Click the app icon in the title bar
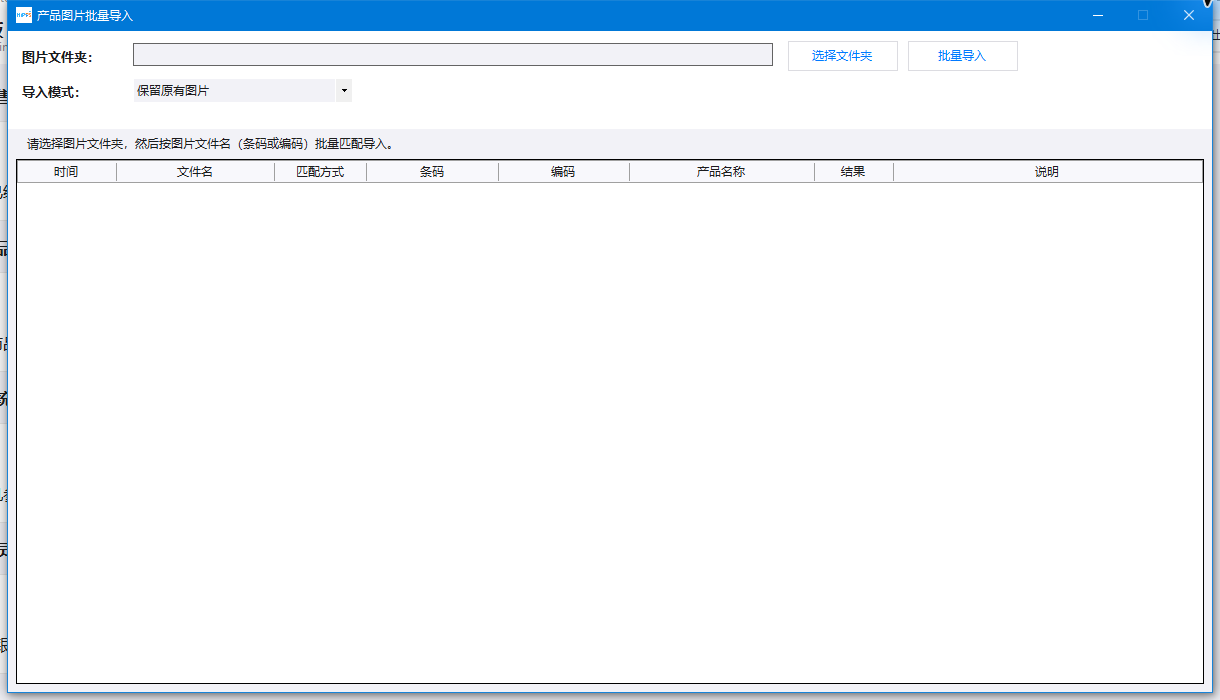 click(24, 15)
